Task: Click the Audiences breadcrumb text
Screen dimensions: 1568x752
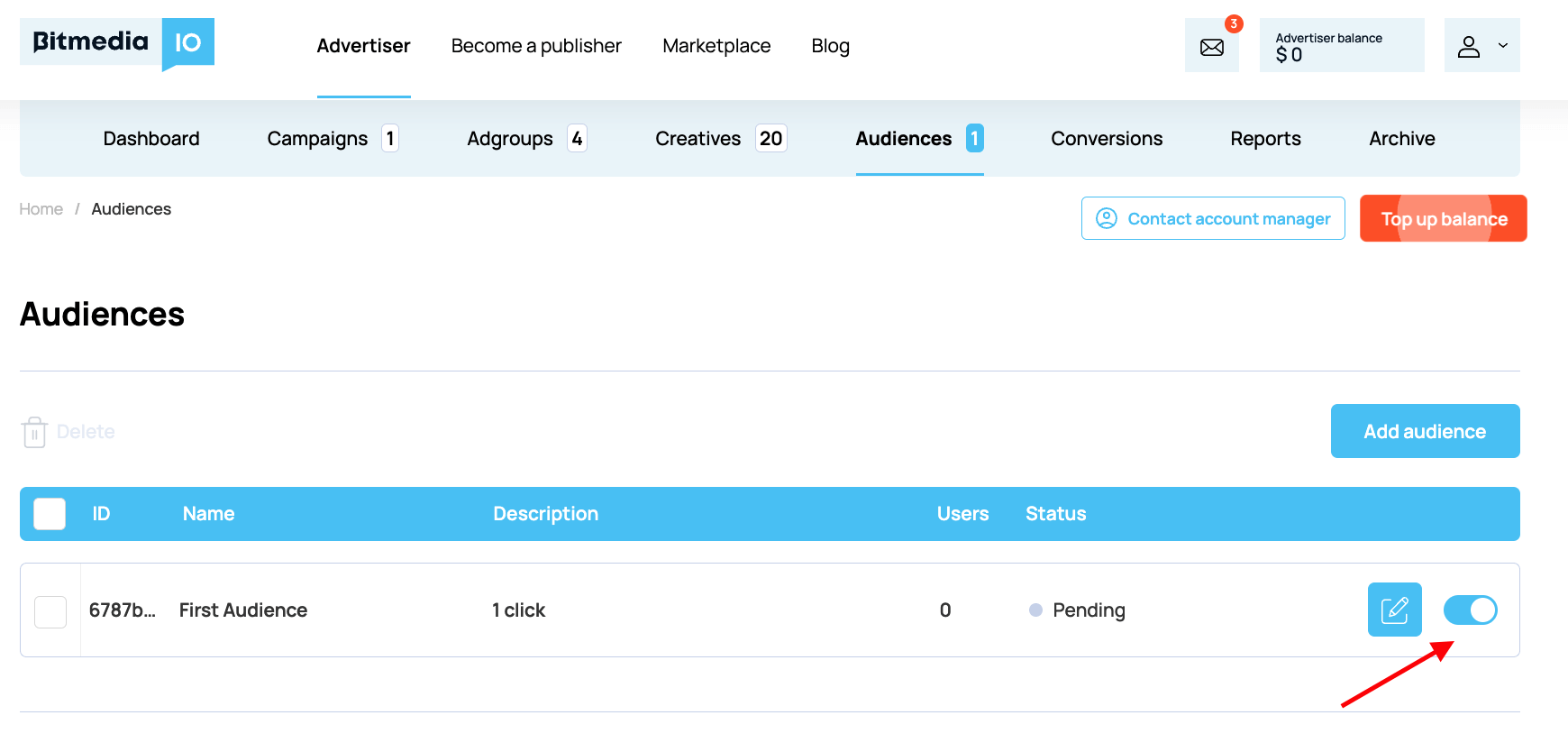Action: click(x=132, y=209)
